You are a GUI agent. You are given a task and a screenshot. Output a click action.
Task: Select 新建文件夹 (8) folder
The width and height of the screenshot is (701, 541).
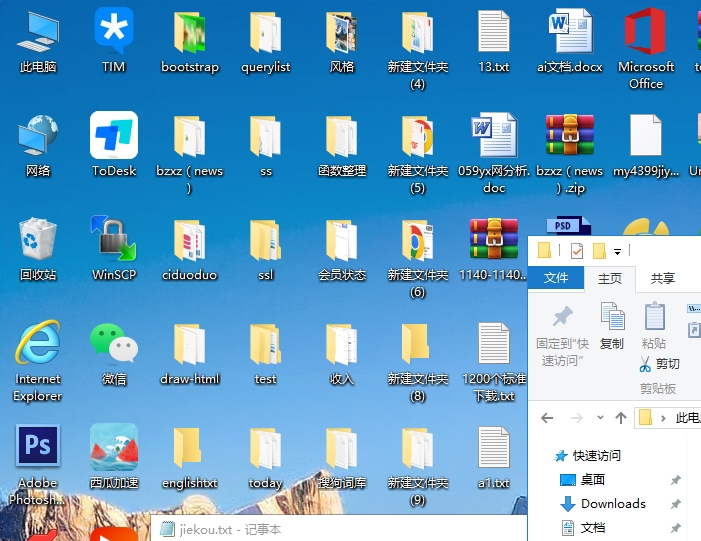418,363
